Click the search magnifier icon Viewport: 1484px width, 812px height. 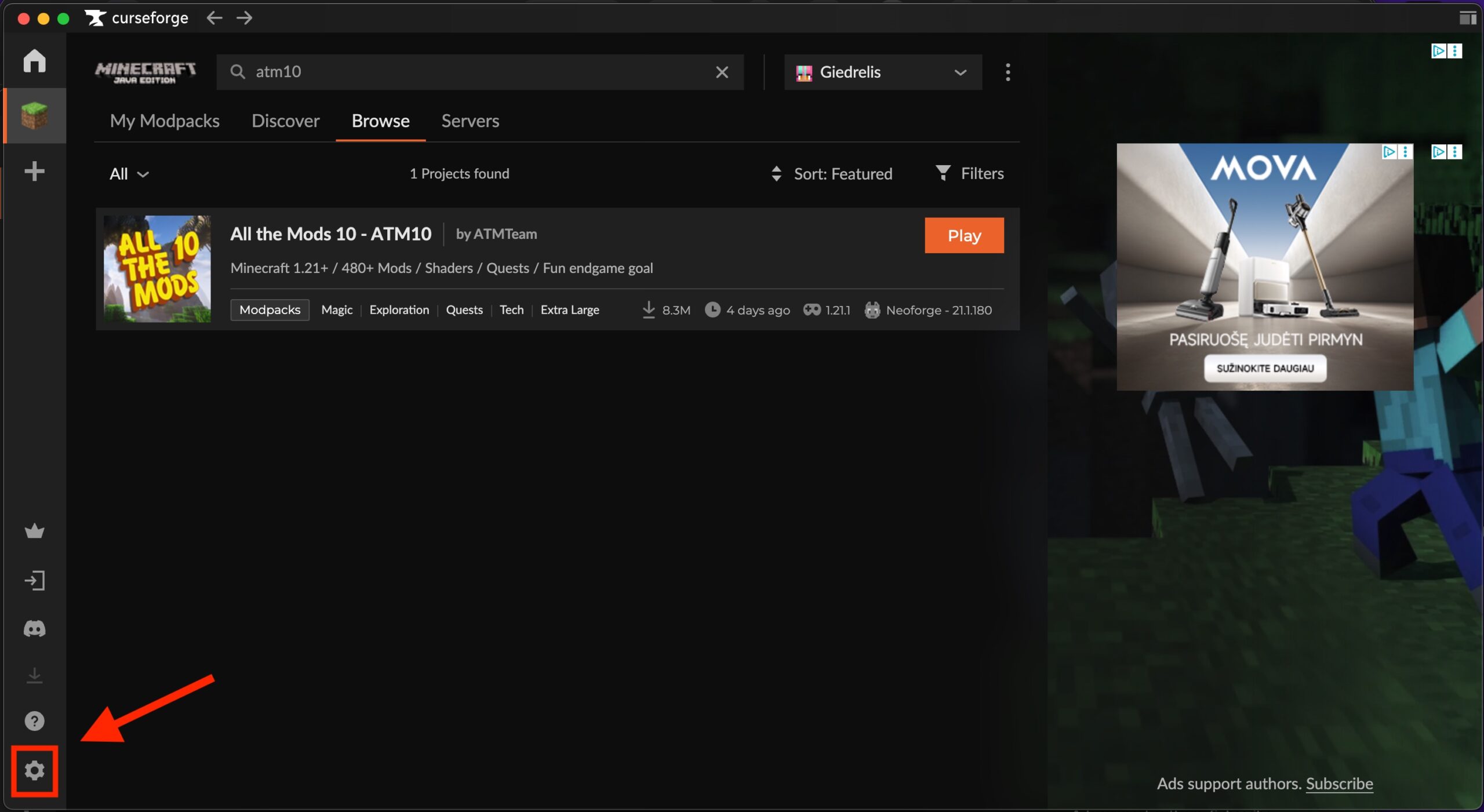[x=238, y=72]
